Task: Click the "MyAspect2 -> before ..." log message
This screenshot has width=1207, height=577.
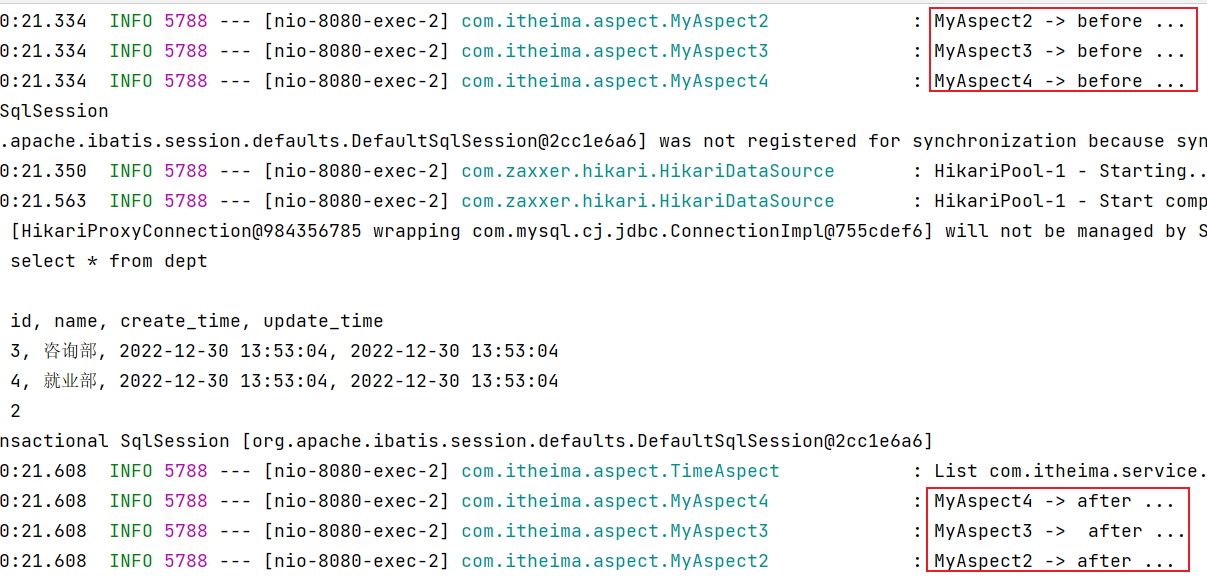Action: coord(1060,21)
